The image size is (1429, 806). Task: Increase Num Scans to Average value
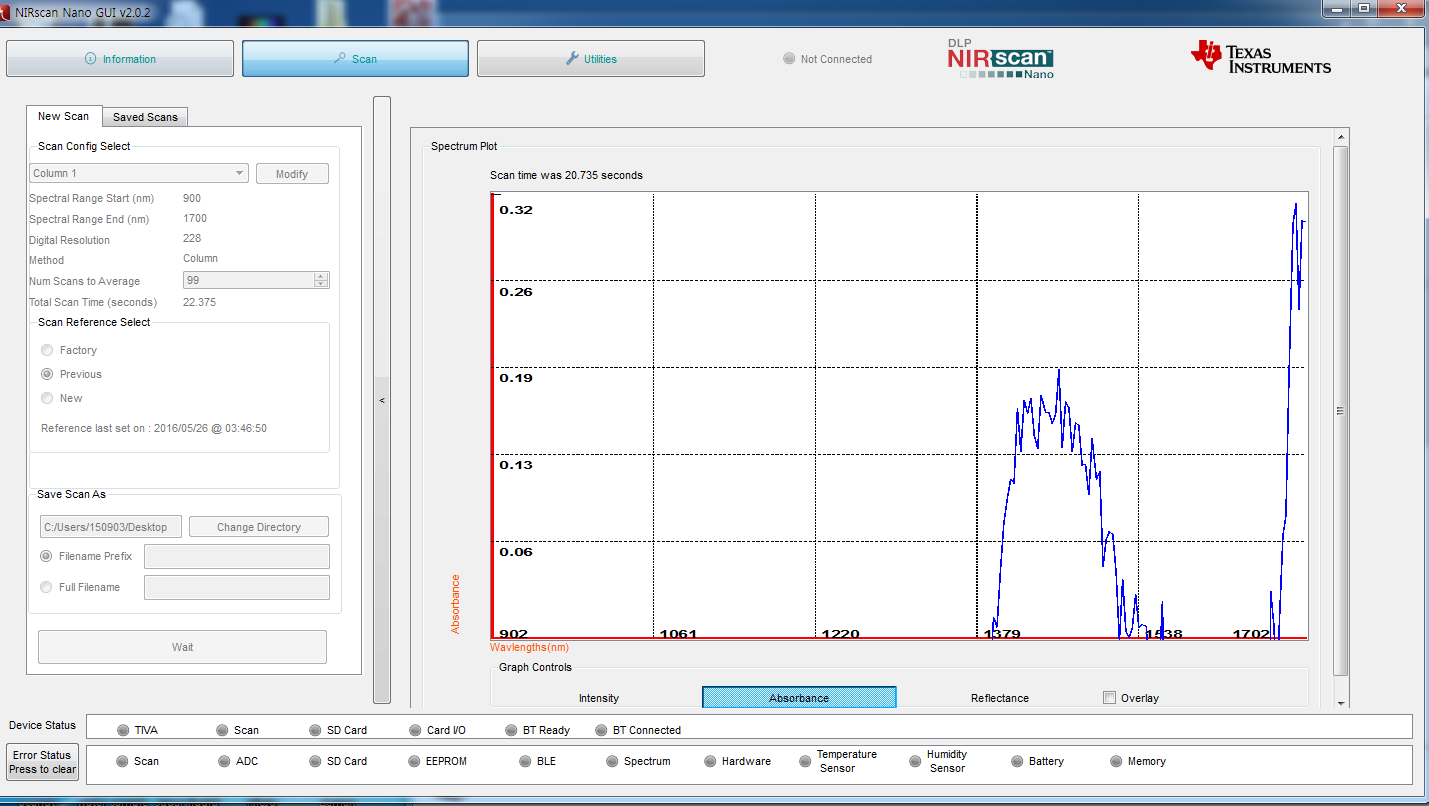(320, 276)
